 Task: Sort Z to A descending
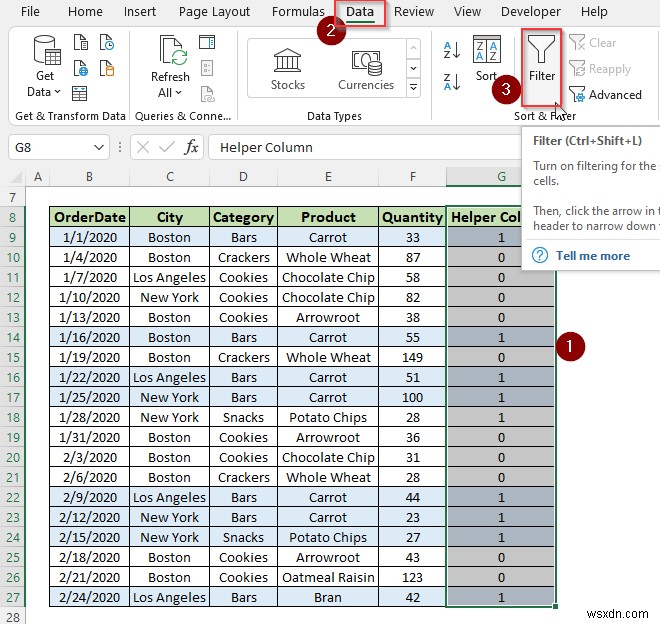click(452, 82)
